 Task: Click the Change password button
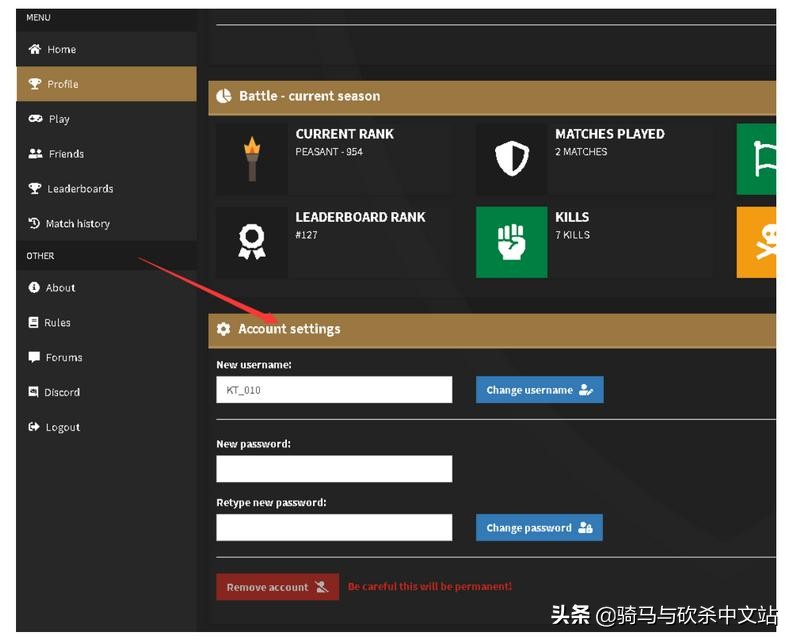[539, 527]
